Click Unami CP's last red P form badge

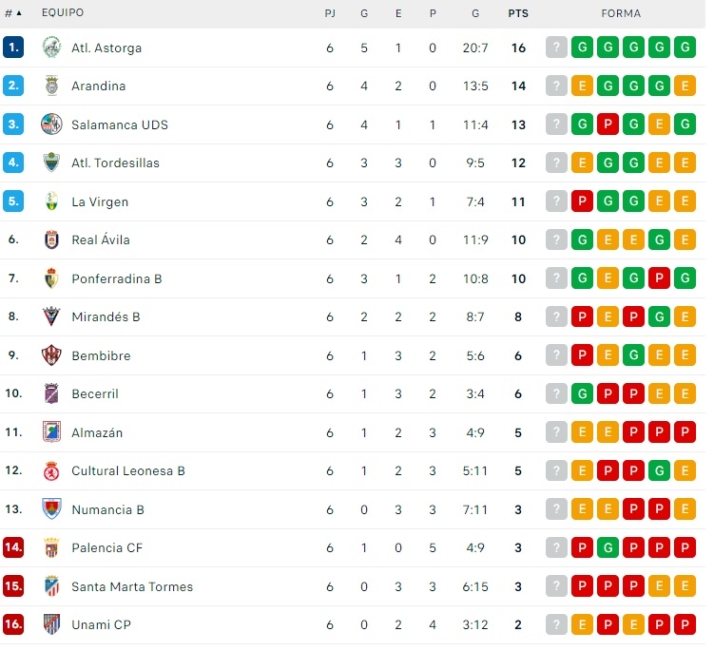tap(685, 625)
